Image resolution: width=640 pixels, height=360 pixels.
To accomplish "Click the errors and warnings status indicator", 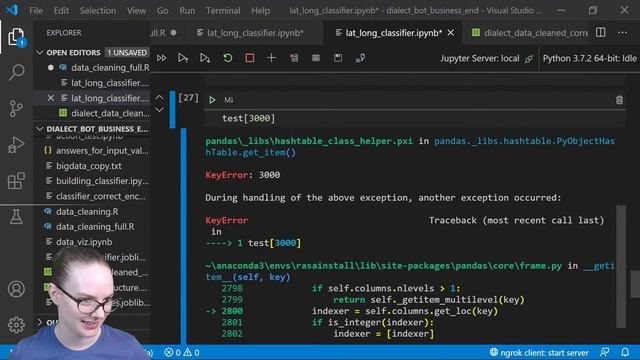I will (x=182, y=352).
